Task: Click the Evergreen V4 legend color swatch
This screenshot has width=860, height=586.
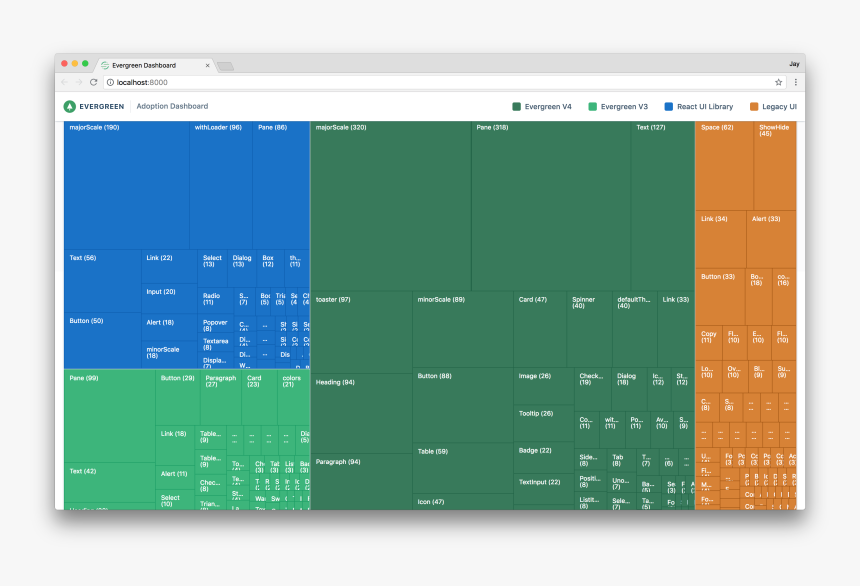Action: (x=517, y=106)
